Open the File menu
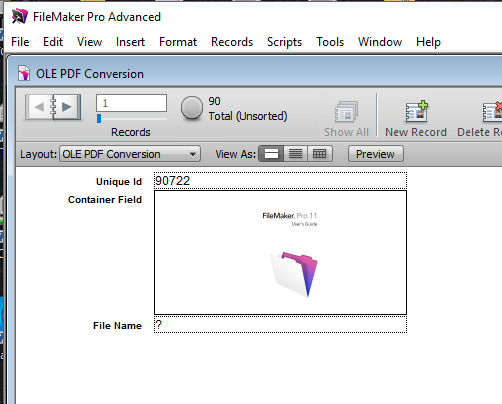 pyautogui.click(x=20, y=42)
